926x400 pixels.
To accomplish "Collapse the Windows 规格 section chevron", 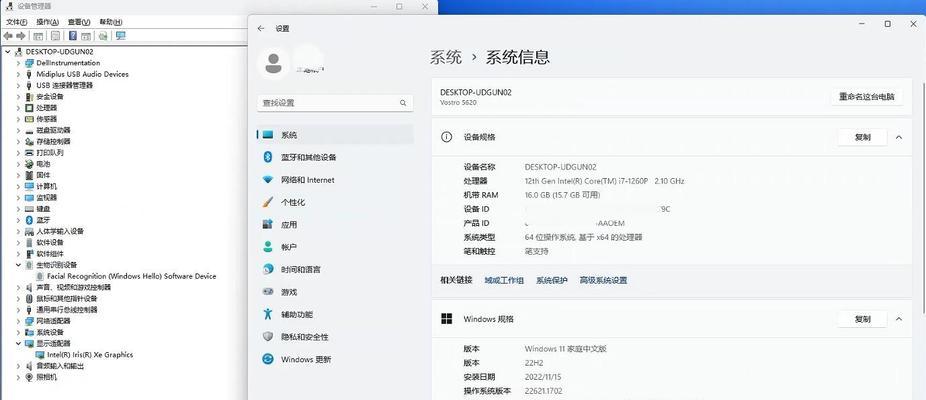I will tap(899, 318).
